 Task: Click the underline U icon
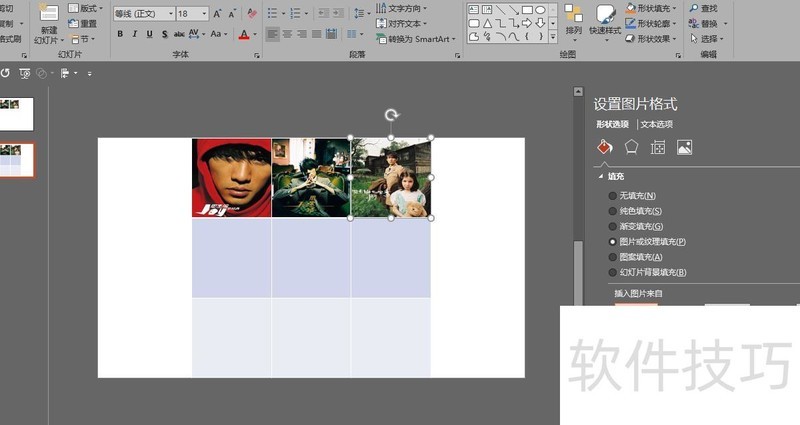150,33
